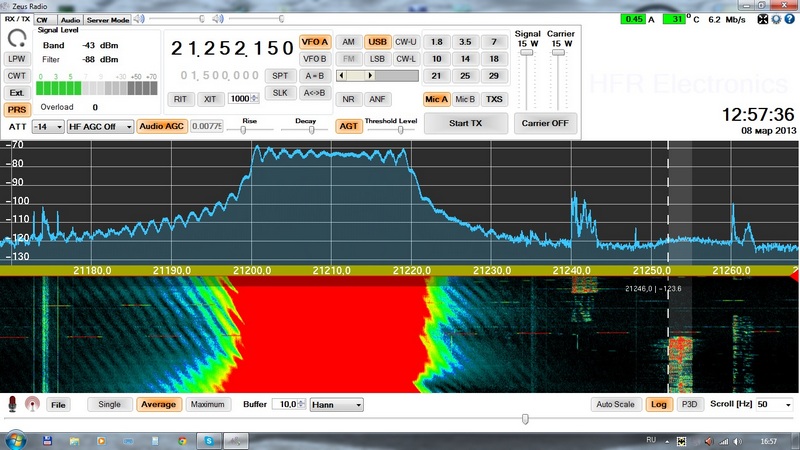Enable the NR noise reduction toggle

pyautogui.click(x=348, y=99)
